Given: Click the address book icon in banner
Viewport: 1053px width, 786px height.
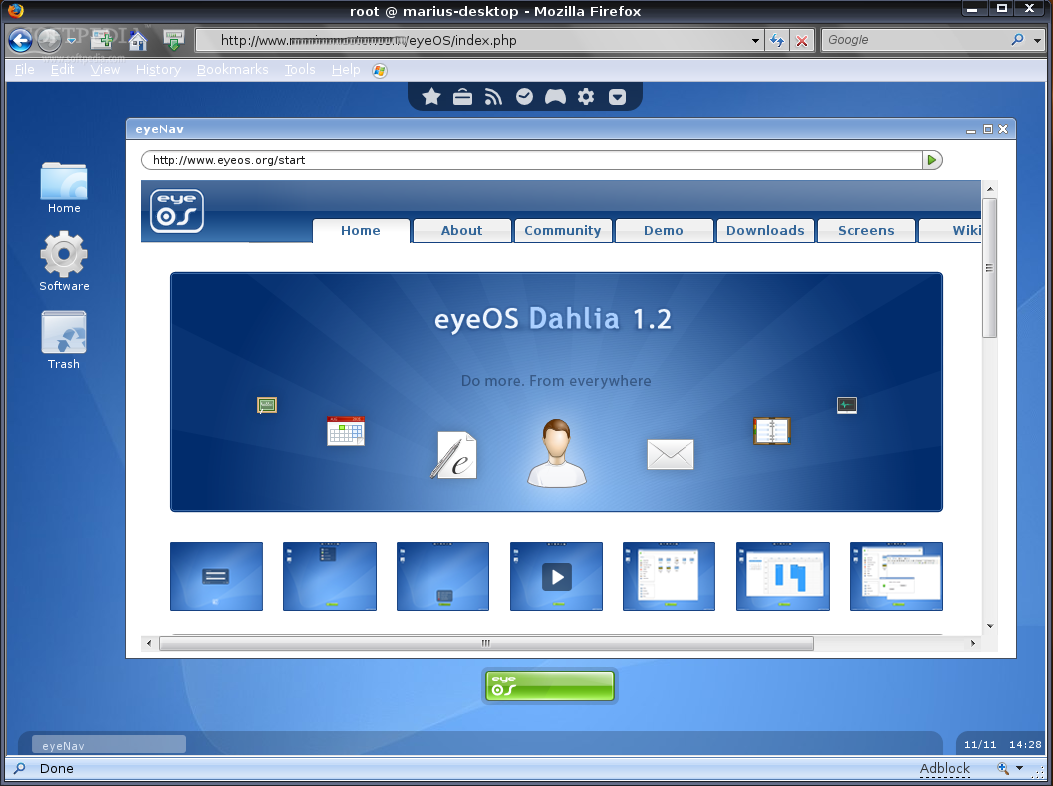Looking at the screenshot, I should (x=772, y=431).
